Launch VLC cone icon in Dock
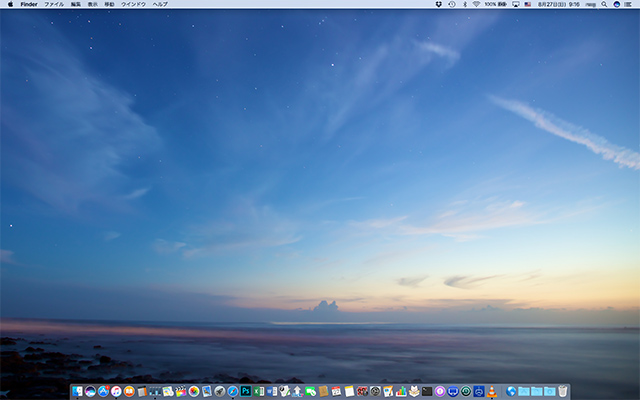 tap(492, 391)
